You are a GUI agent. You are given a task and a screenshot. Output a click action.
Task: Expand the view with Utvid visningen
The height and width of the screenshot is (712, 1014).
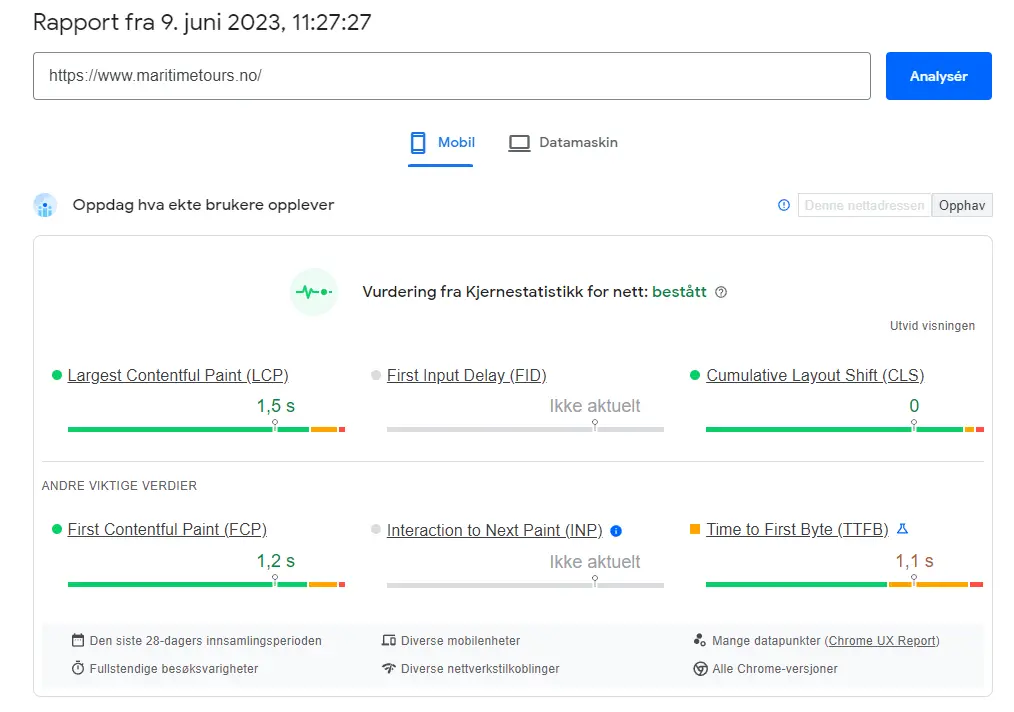tap(932, 326)
